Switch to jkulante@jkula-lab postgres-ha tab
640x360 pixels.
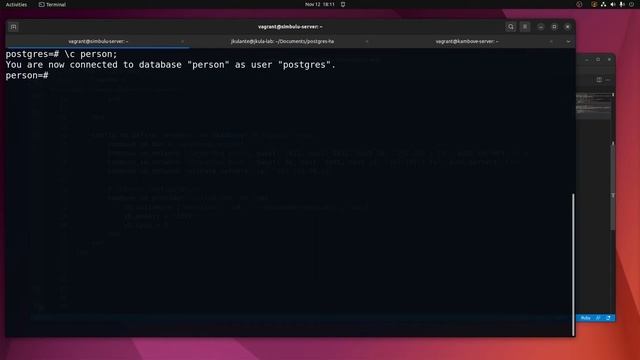[x=282, y=41]
